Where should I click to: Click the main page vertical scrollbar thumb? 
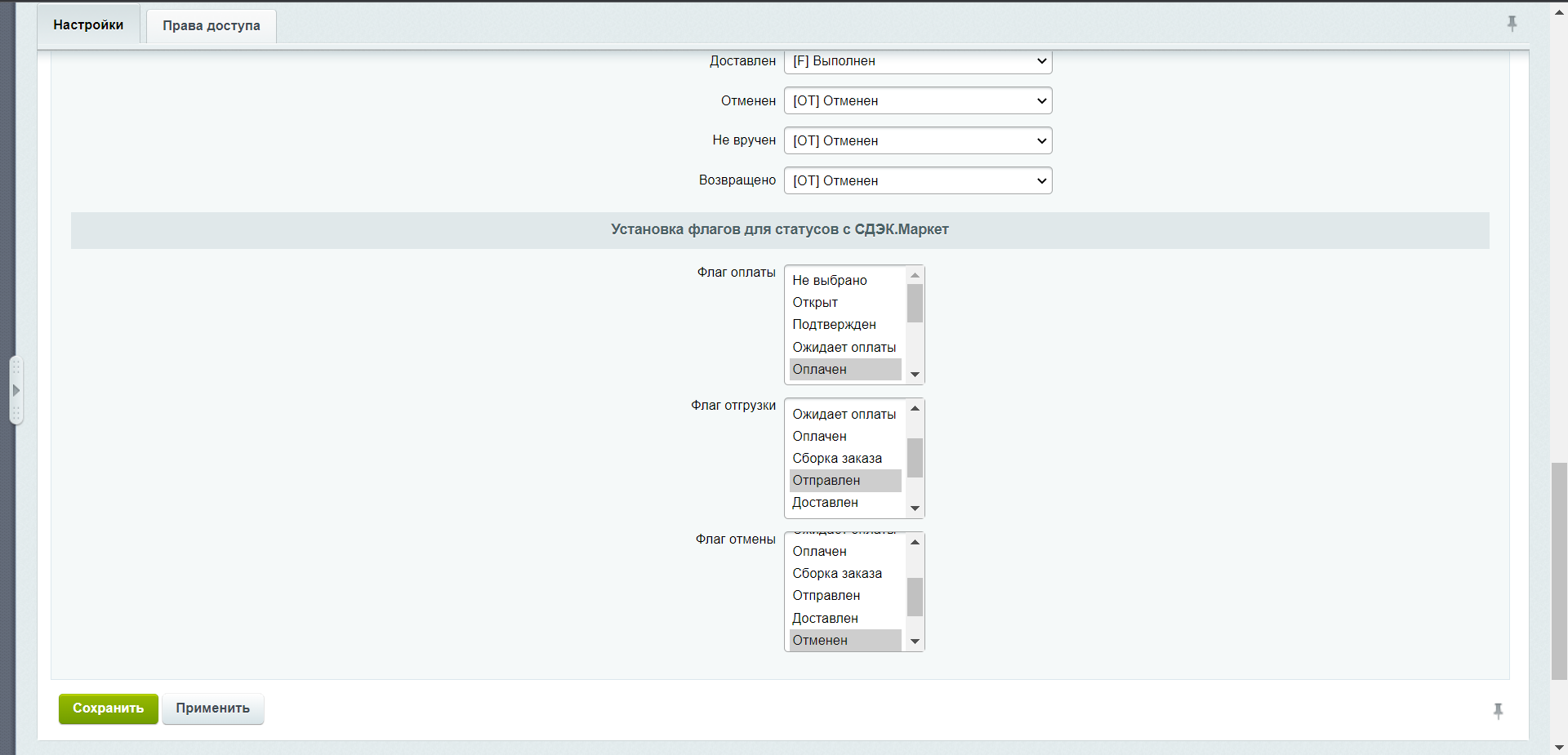point(1559,570)
